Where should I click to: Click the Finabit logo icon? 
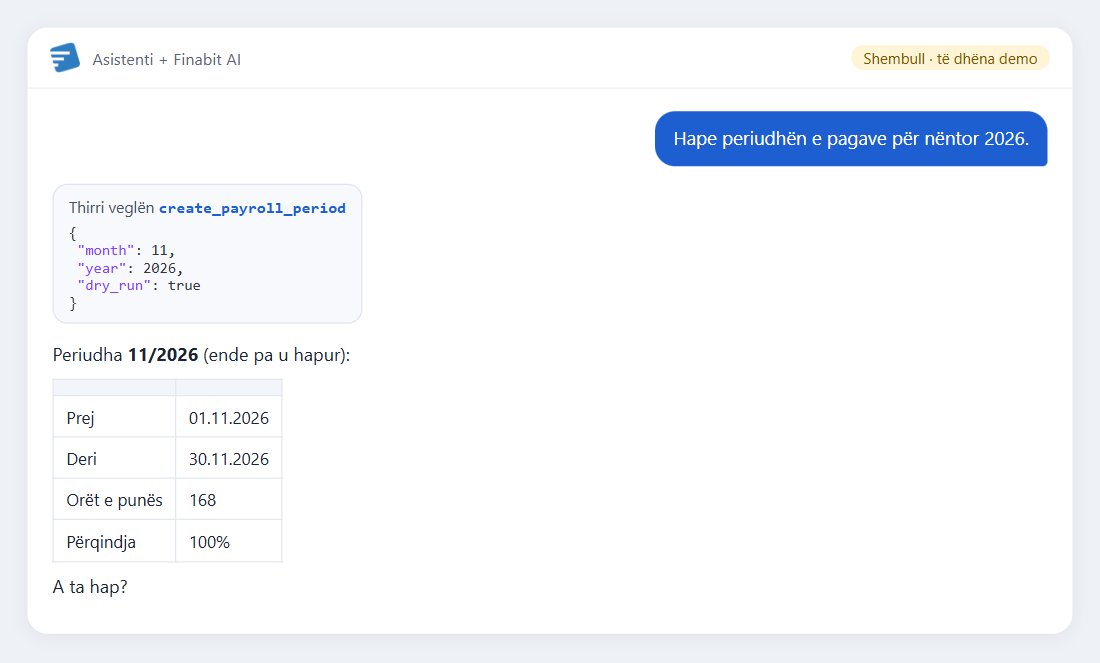(x=65, y=58)
